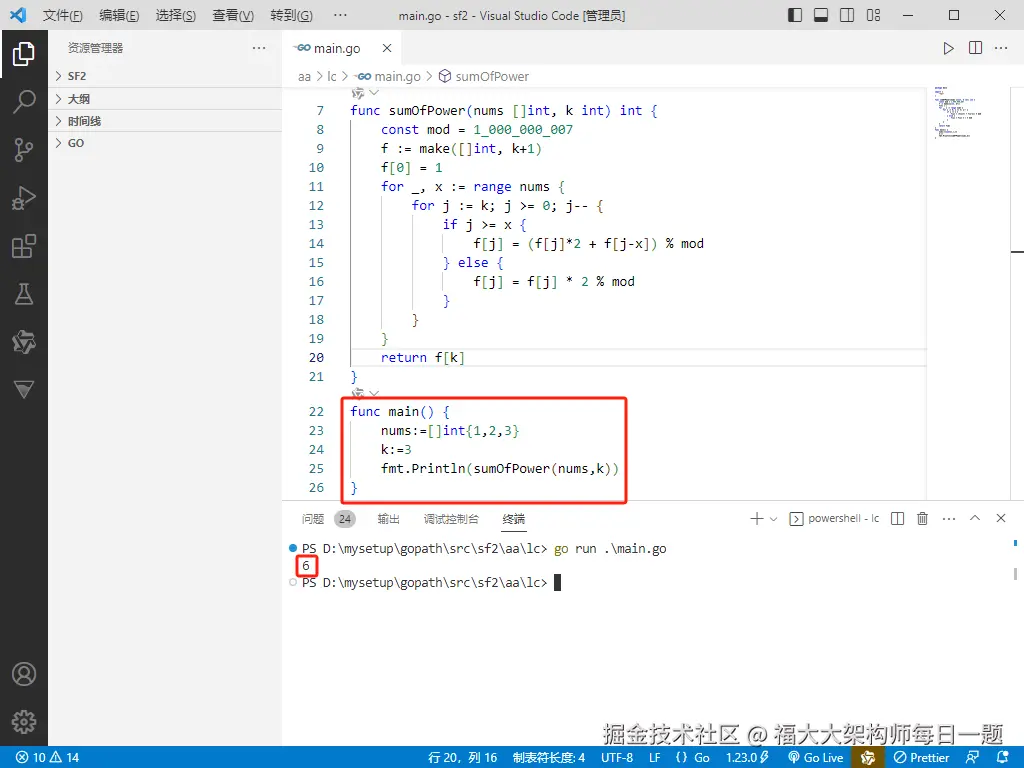
Task: Switch to the 终端 terminal tab
Action: 514,519
